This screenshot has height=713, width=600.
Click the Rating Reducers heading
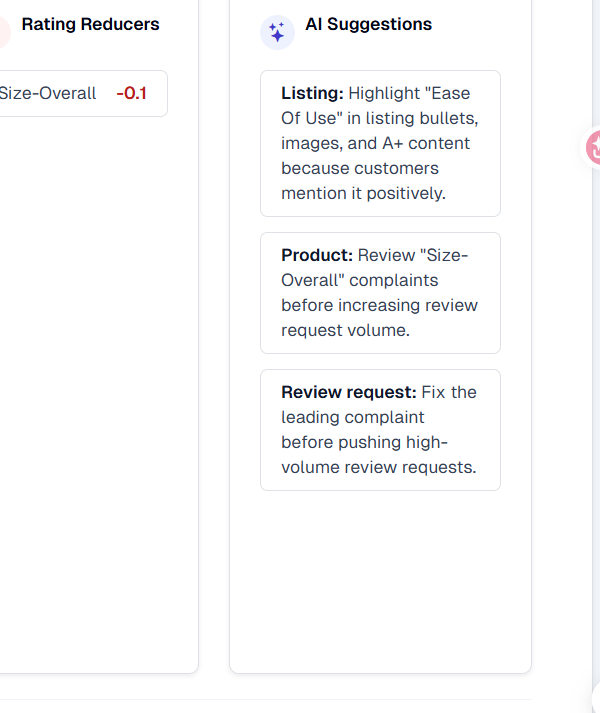coord(91,24)
